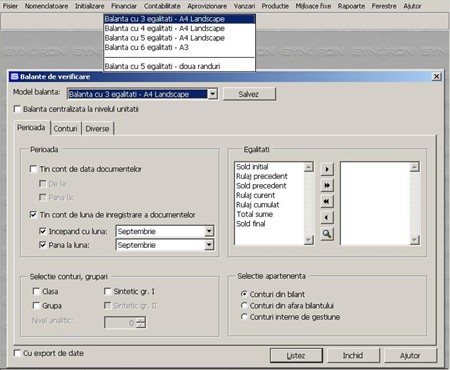Open the Nomenclatoare menu

pyautogui.click(x=46, y=6)
